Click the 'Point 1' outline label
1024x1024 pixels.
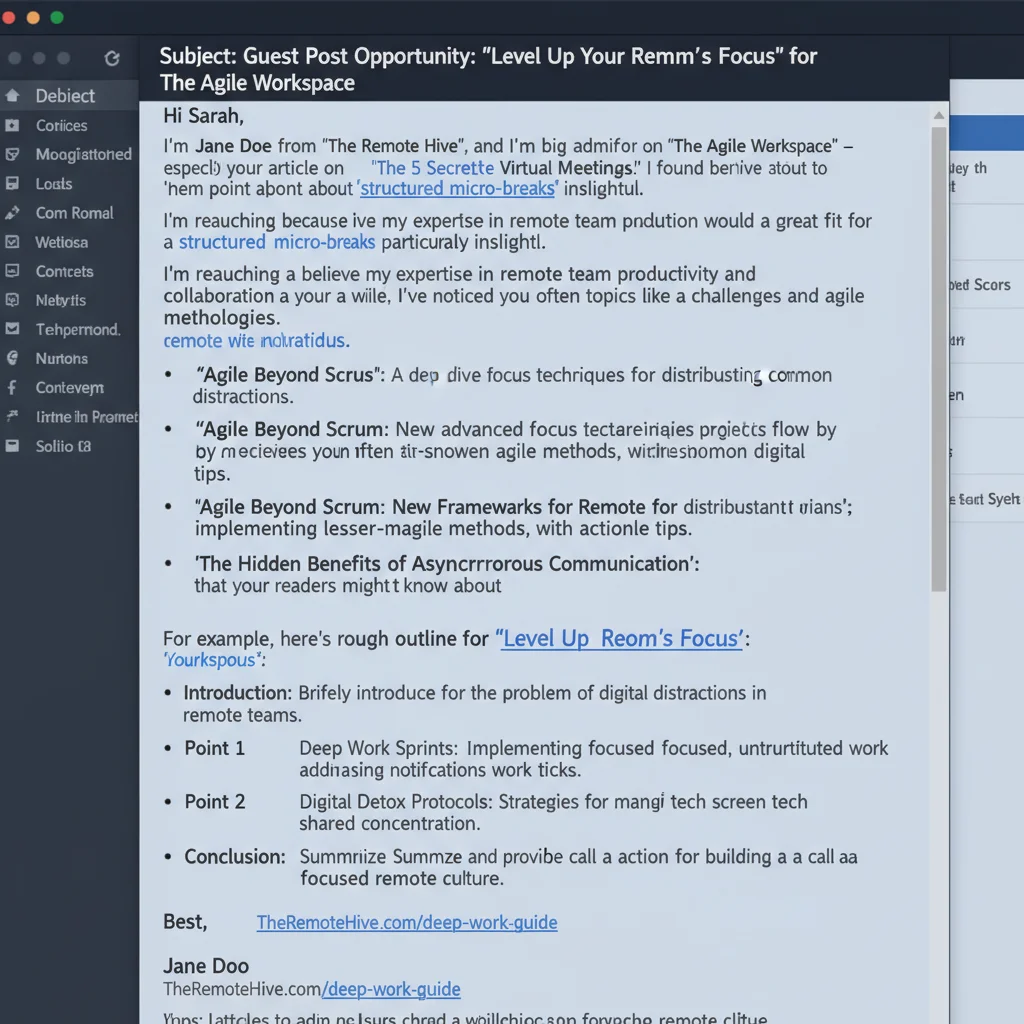(214, 748)
